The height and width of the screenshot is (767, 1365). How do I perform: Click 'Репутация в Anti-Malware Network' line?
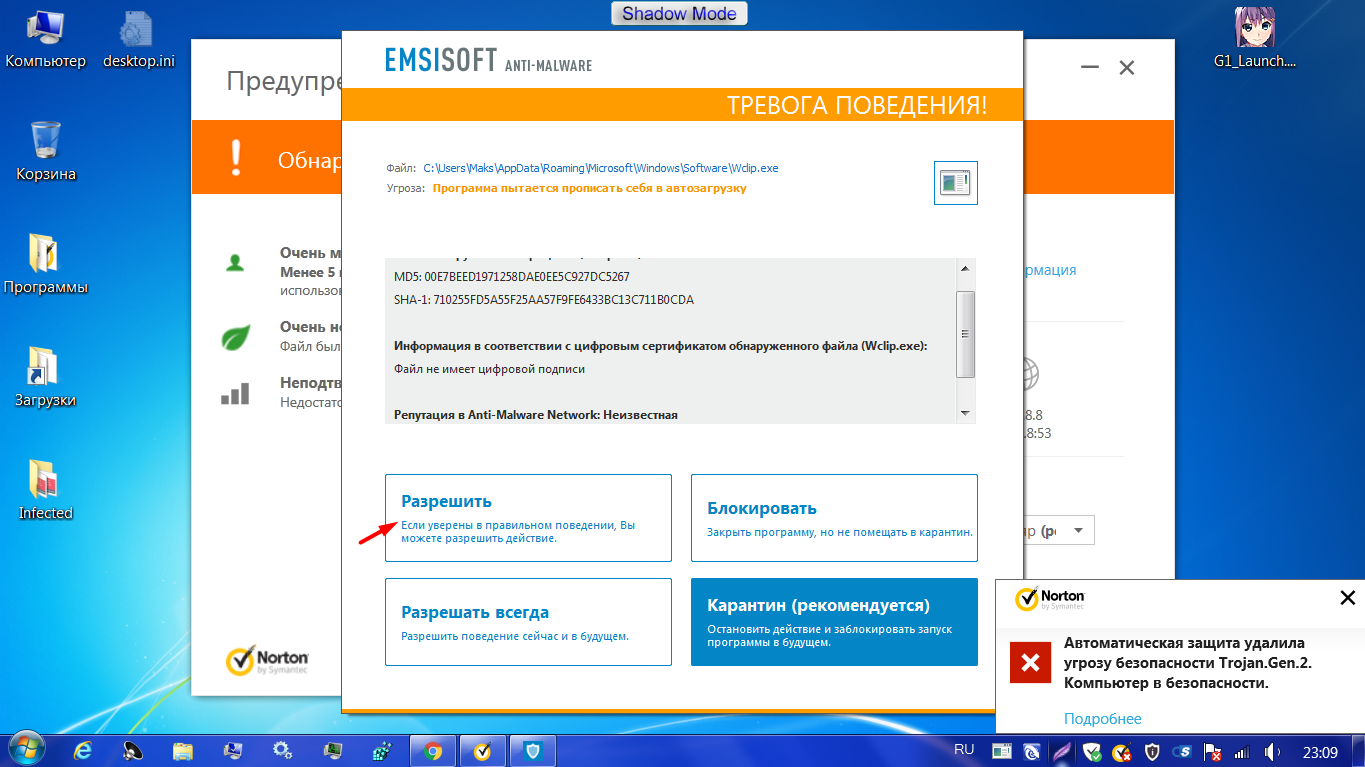coord(536,414)
